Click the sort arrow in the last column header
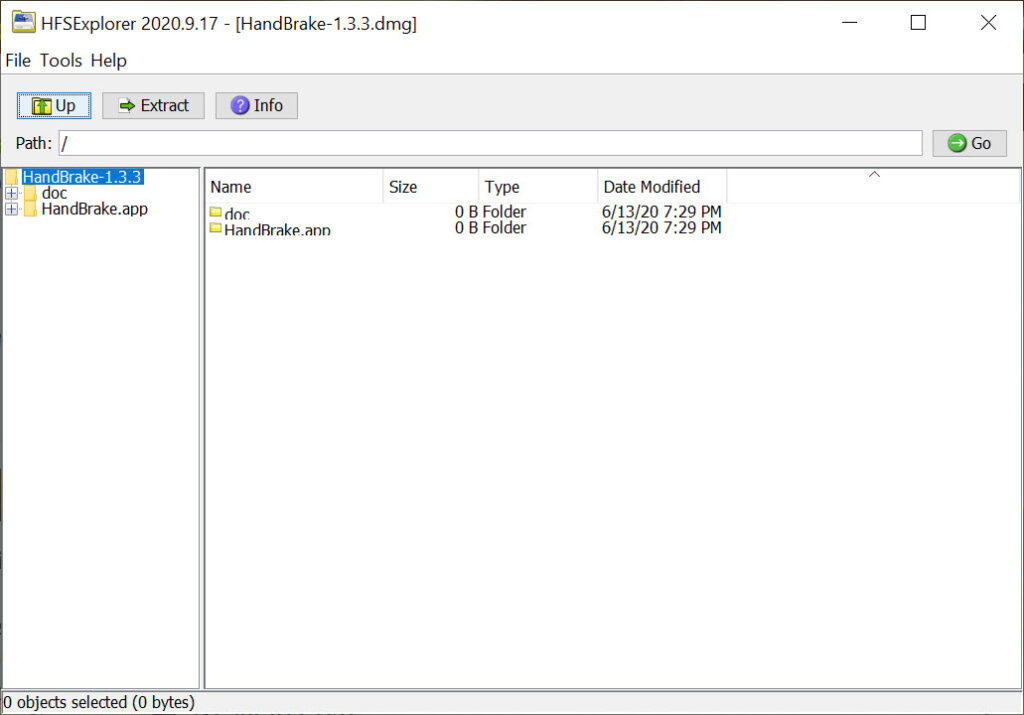Image resolution: width=1024 pixels, height=715 pixels. point(874,174)
